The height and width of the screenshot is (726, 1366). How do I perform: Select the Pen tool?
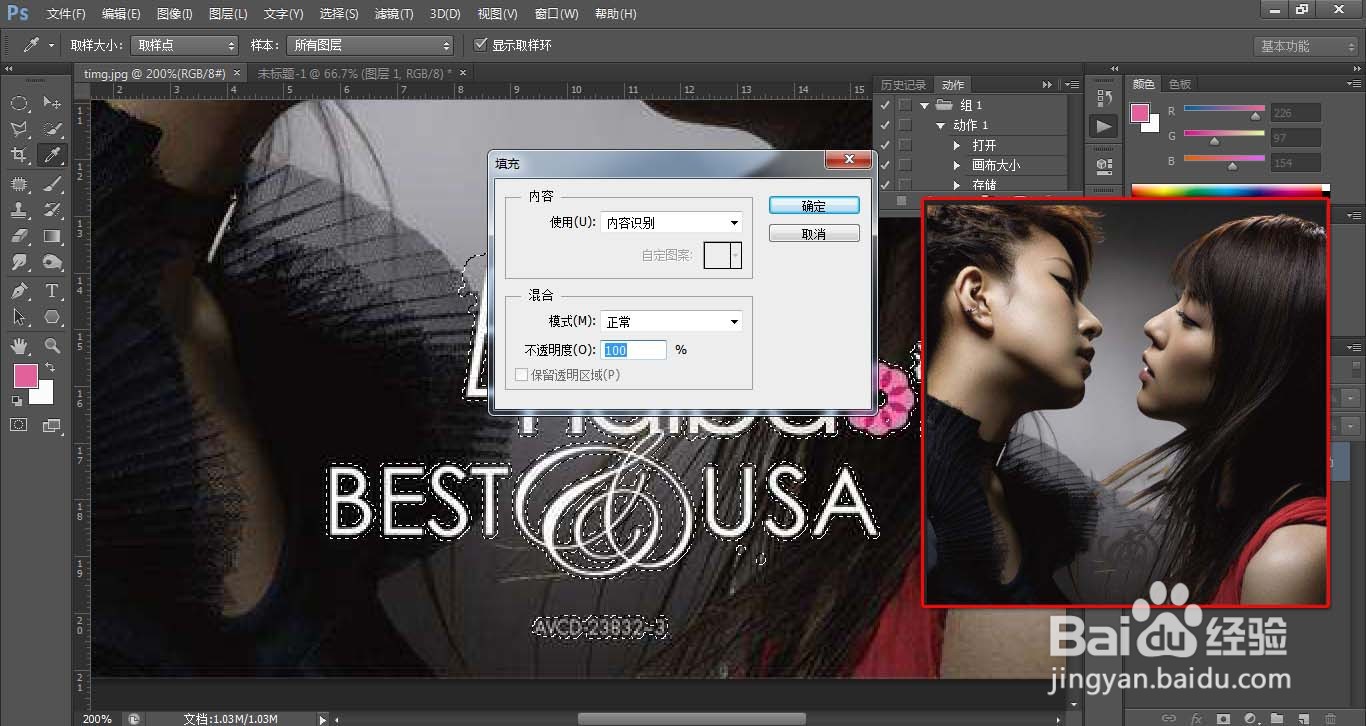pos(19,291)
